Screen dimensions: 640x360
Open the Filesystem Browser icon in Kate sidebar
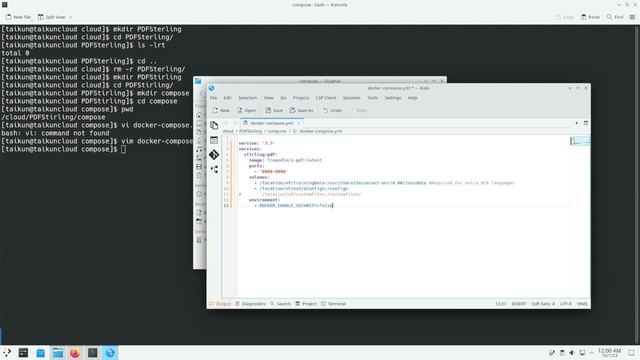click(214, 140)
